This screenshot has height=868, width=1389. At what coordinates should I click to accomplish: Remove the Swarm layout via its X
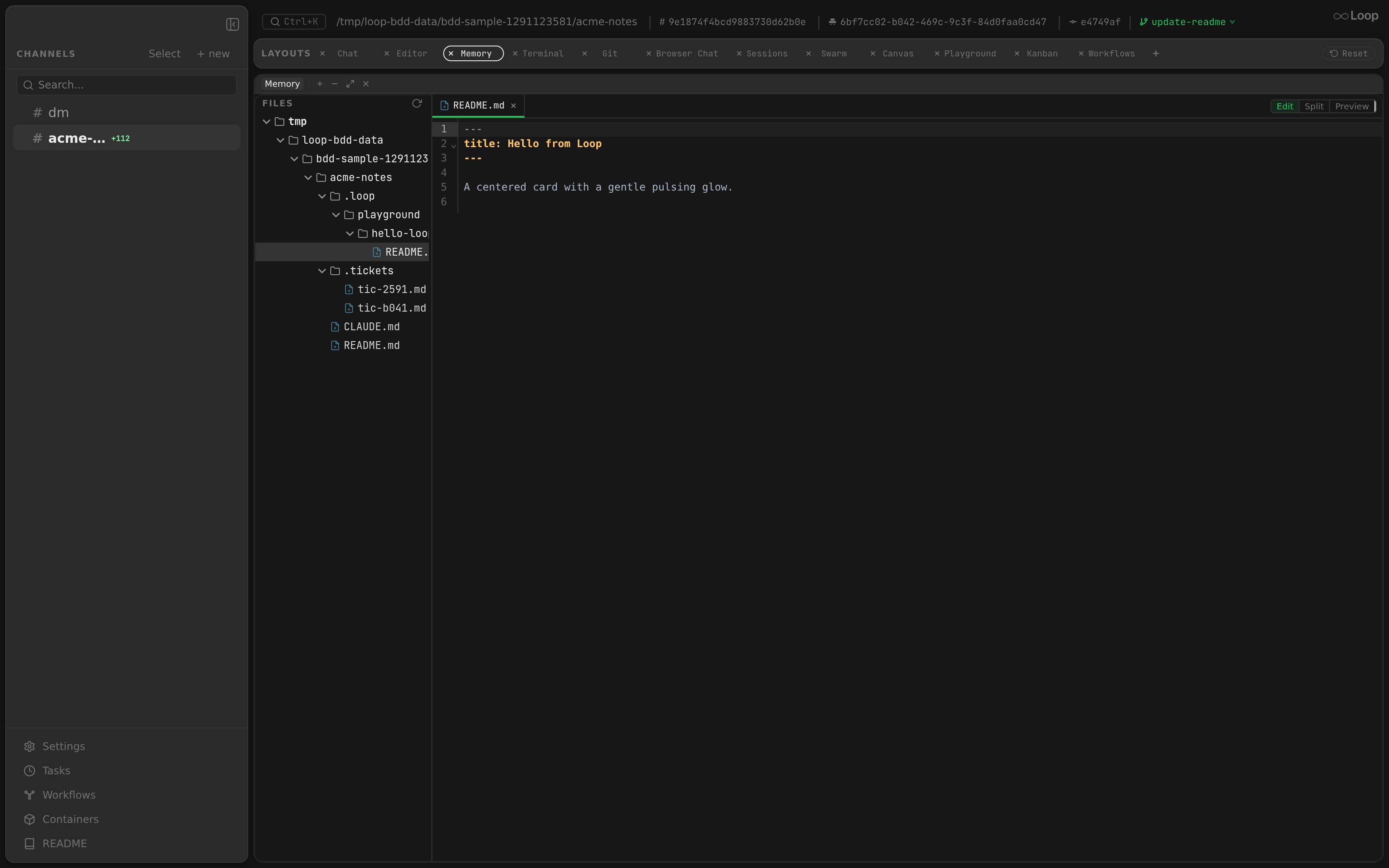pos(809,53)
